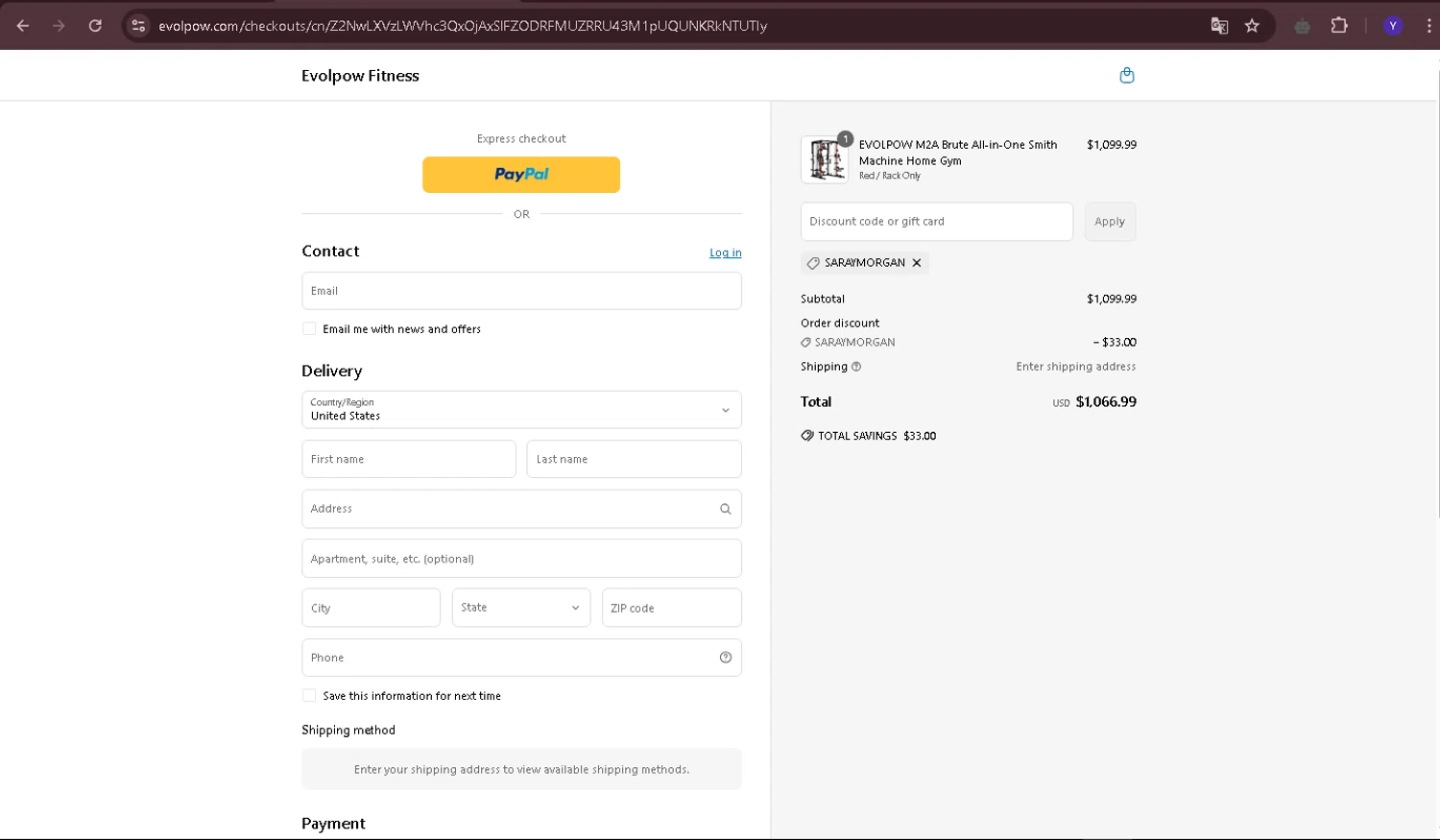
Task: Click the address search magnifier icon
Action: point(726,509)
